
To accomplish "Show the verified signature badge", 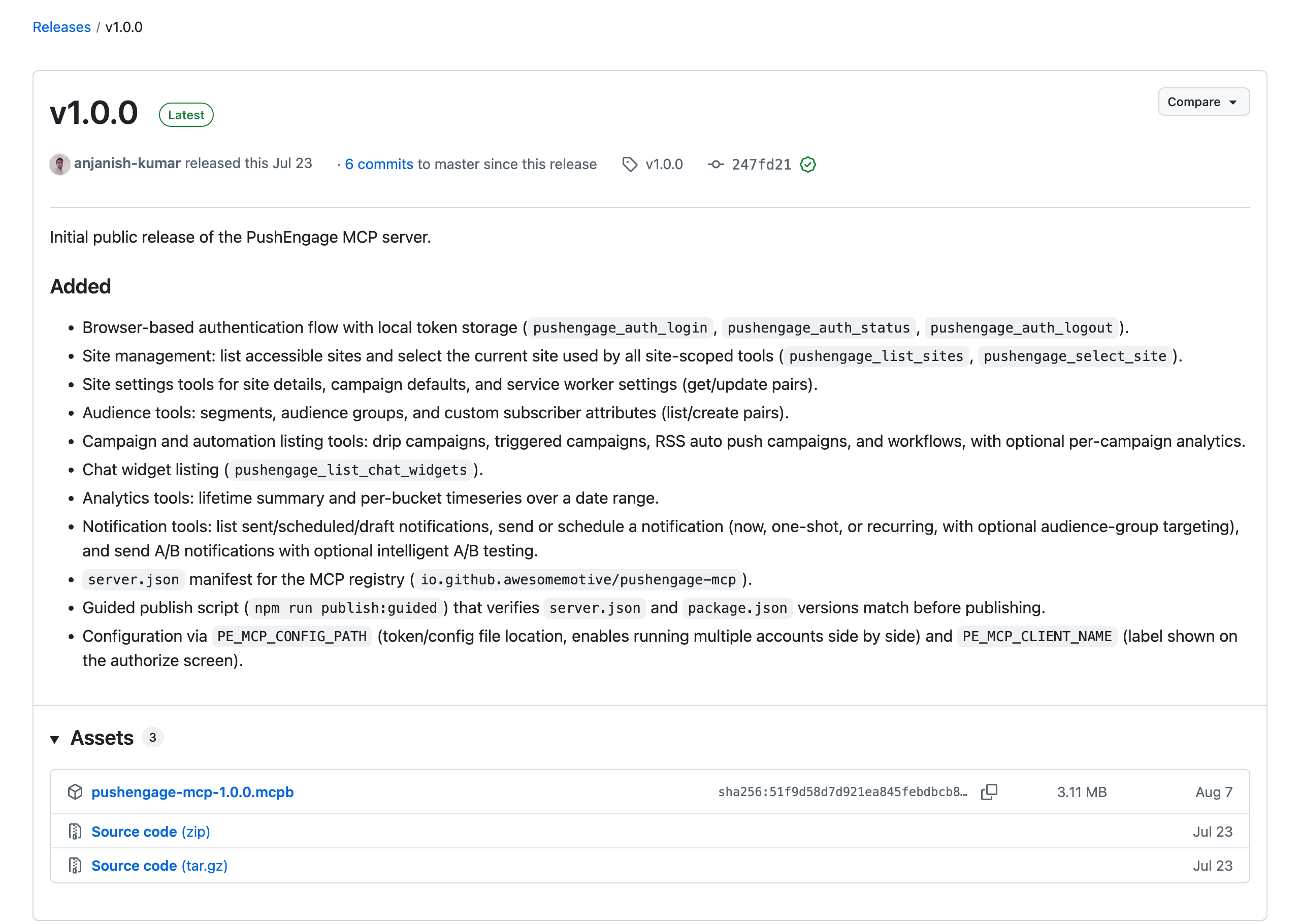I will point(808,164).
